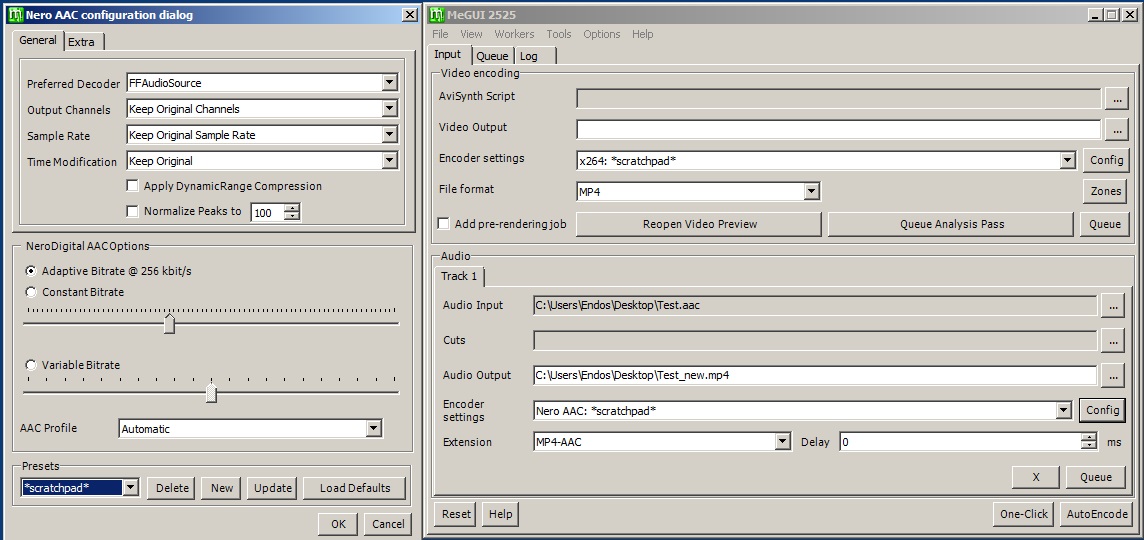The width and height of the screenshot is (1144, 540).
Task: Open Time Modification dropdown
Action: 390,161
